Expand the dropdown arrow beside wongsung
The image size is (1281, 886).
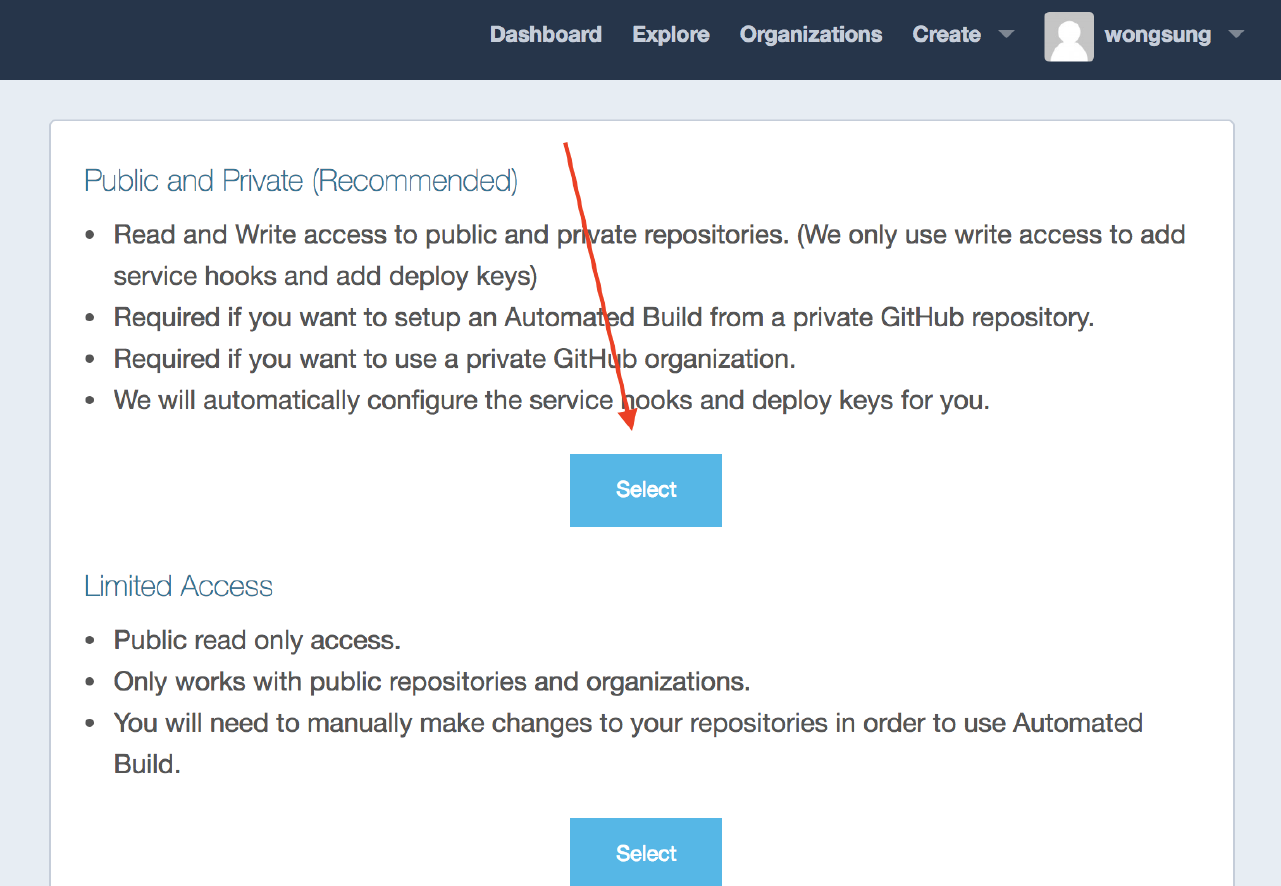point(1236,35)
